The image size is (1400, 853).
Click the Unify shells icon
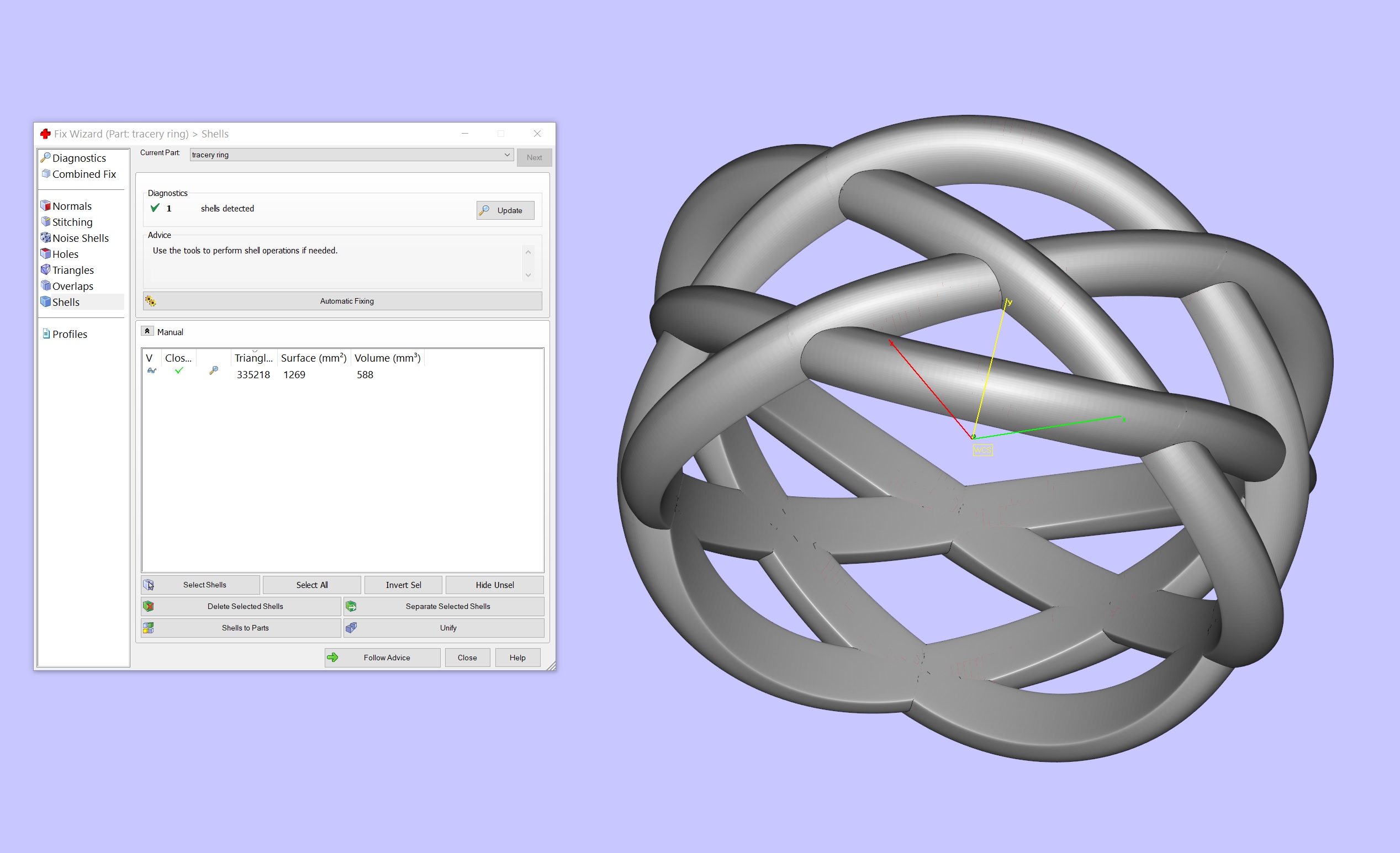point(351,628)
